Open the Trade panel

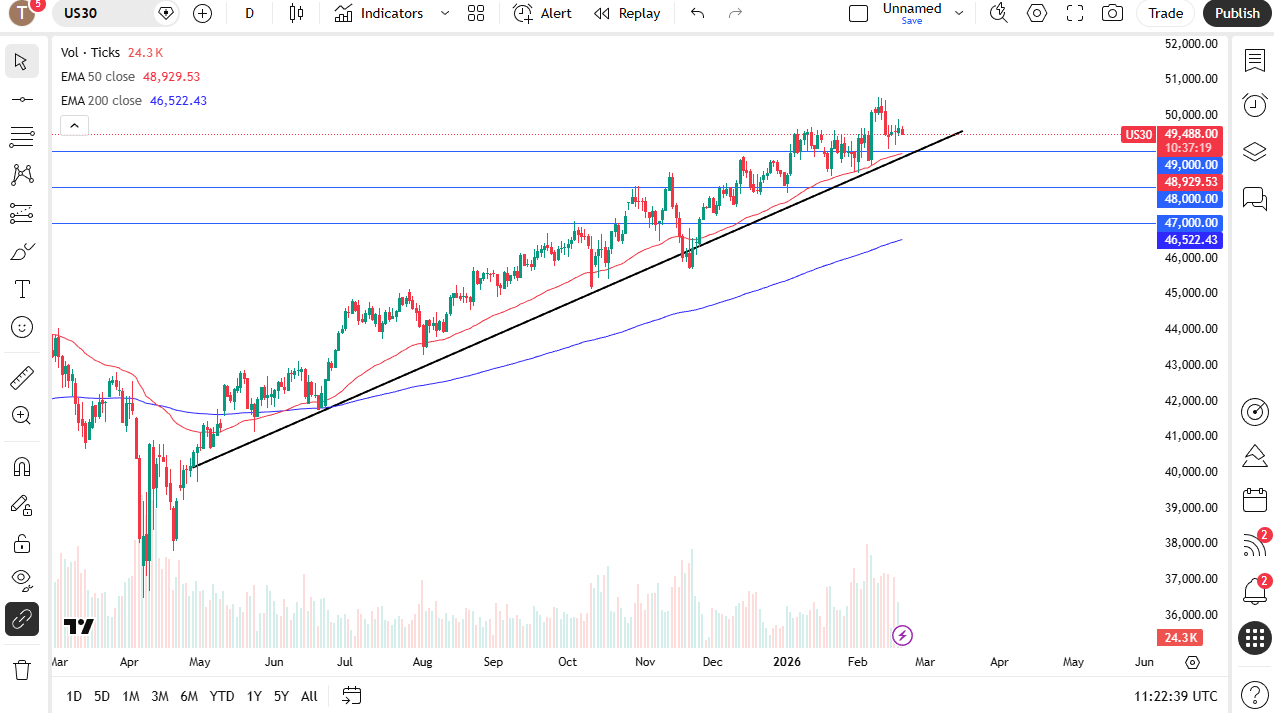coord(1165,13)
